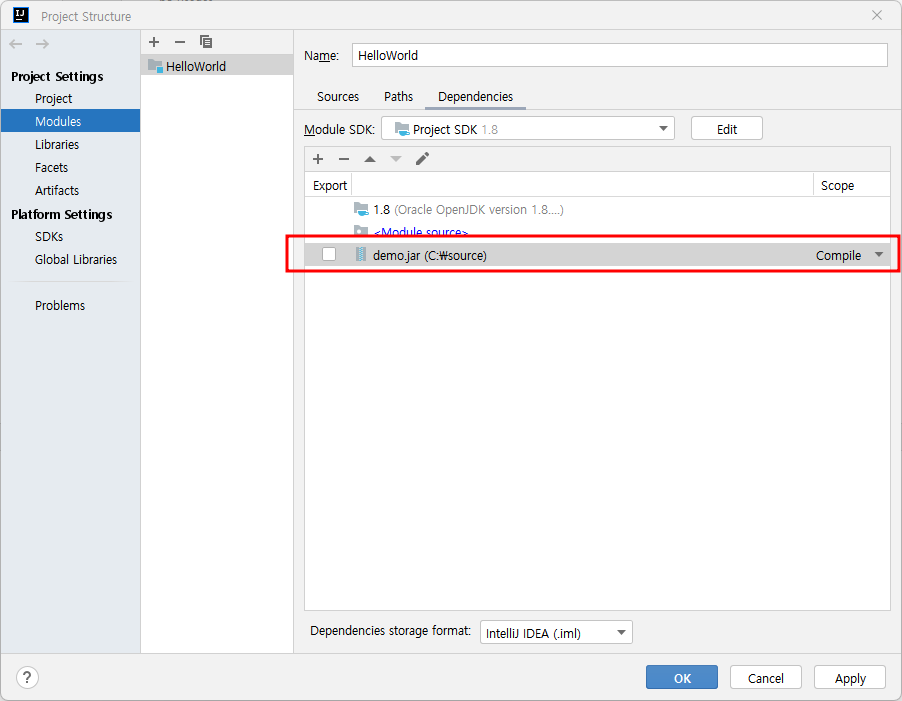Copy the selected module

pos(205,42)
